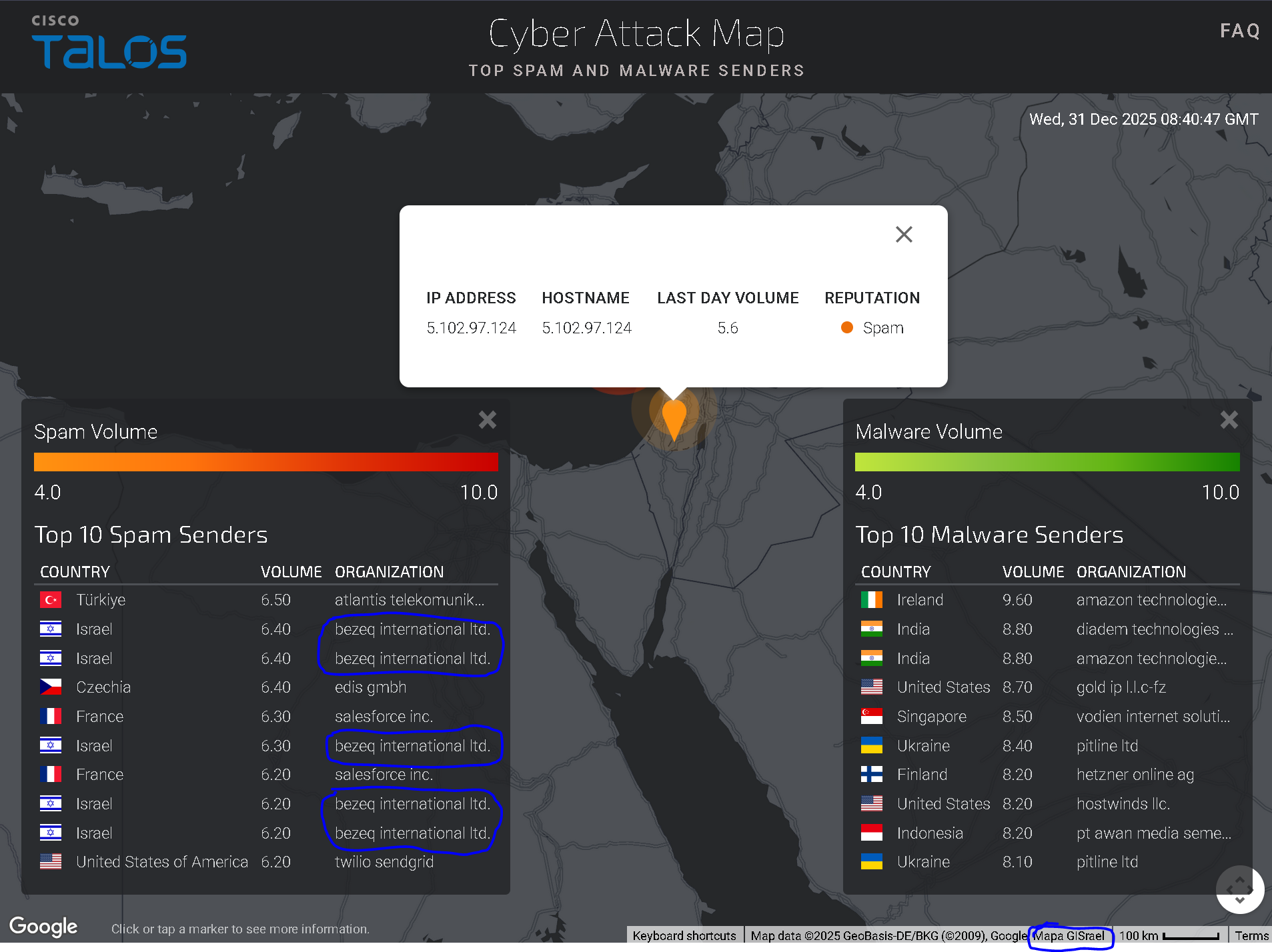Click the Türkiye flag icon
This screenshot has width=1272, height=952.
51,600
